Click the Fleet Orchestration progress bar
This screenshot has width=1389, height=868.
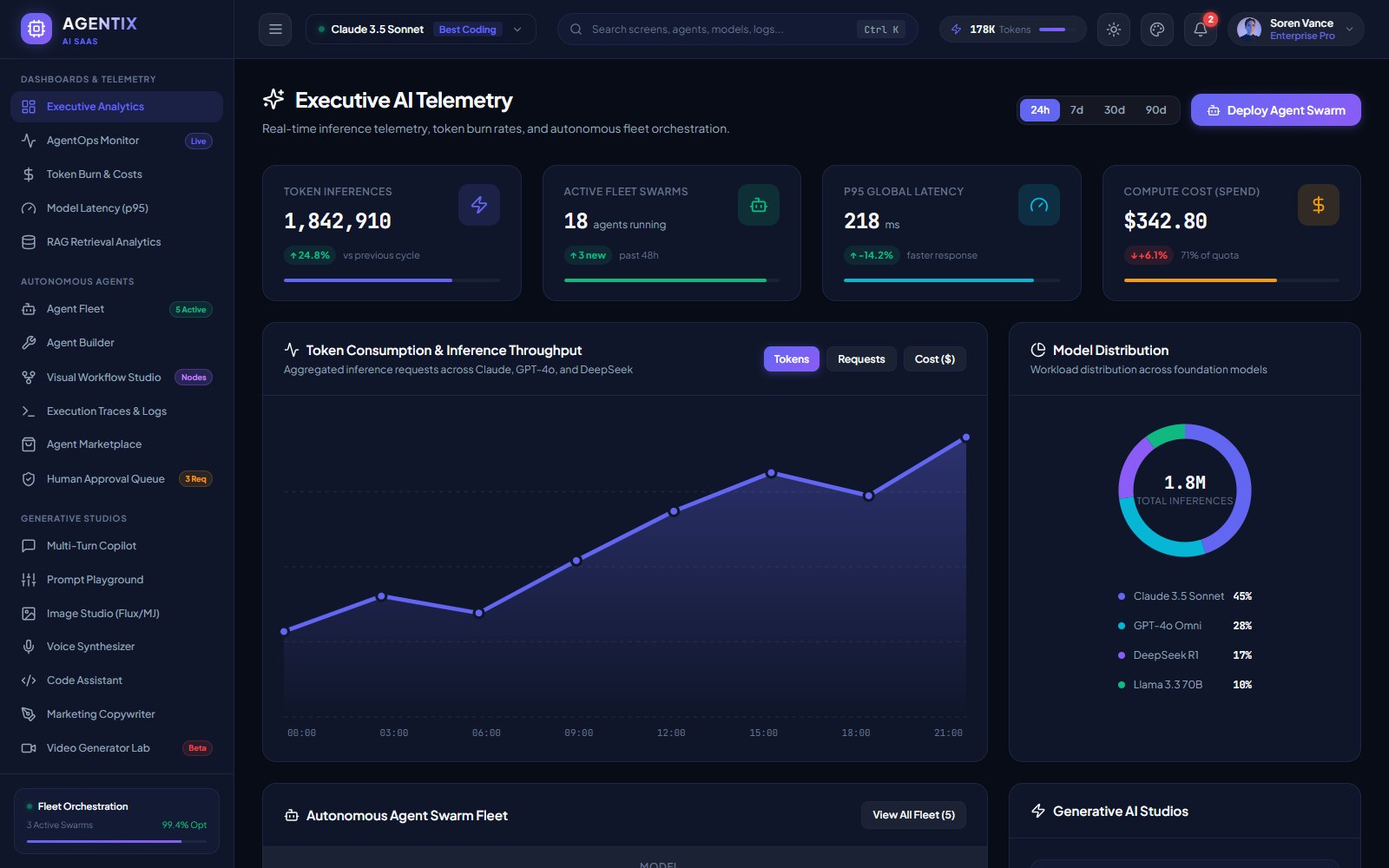(116, 841)
